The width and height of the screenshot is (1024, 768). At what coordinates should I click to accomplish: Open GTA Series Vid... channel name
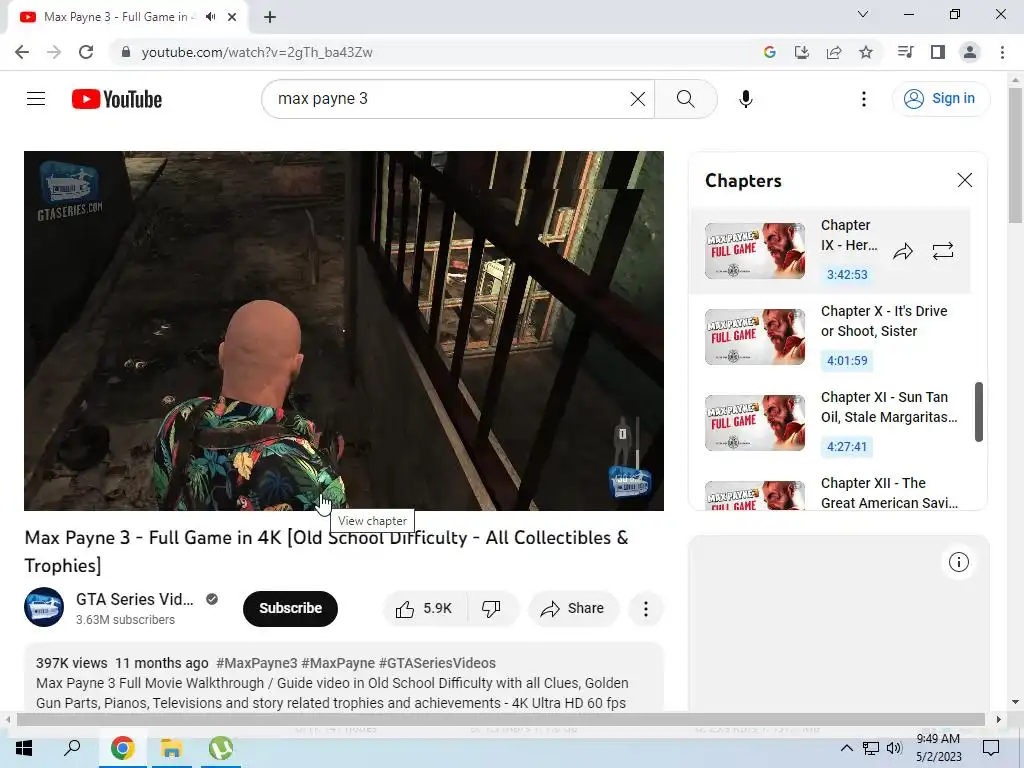click(135, 600)
